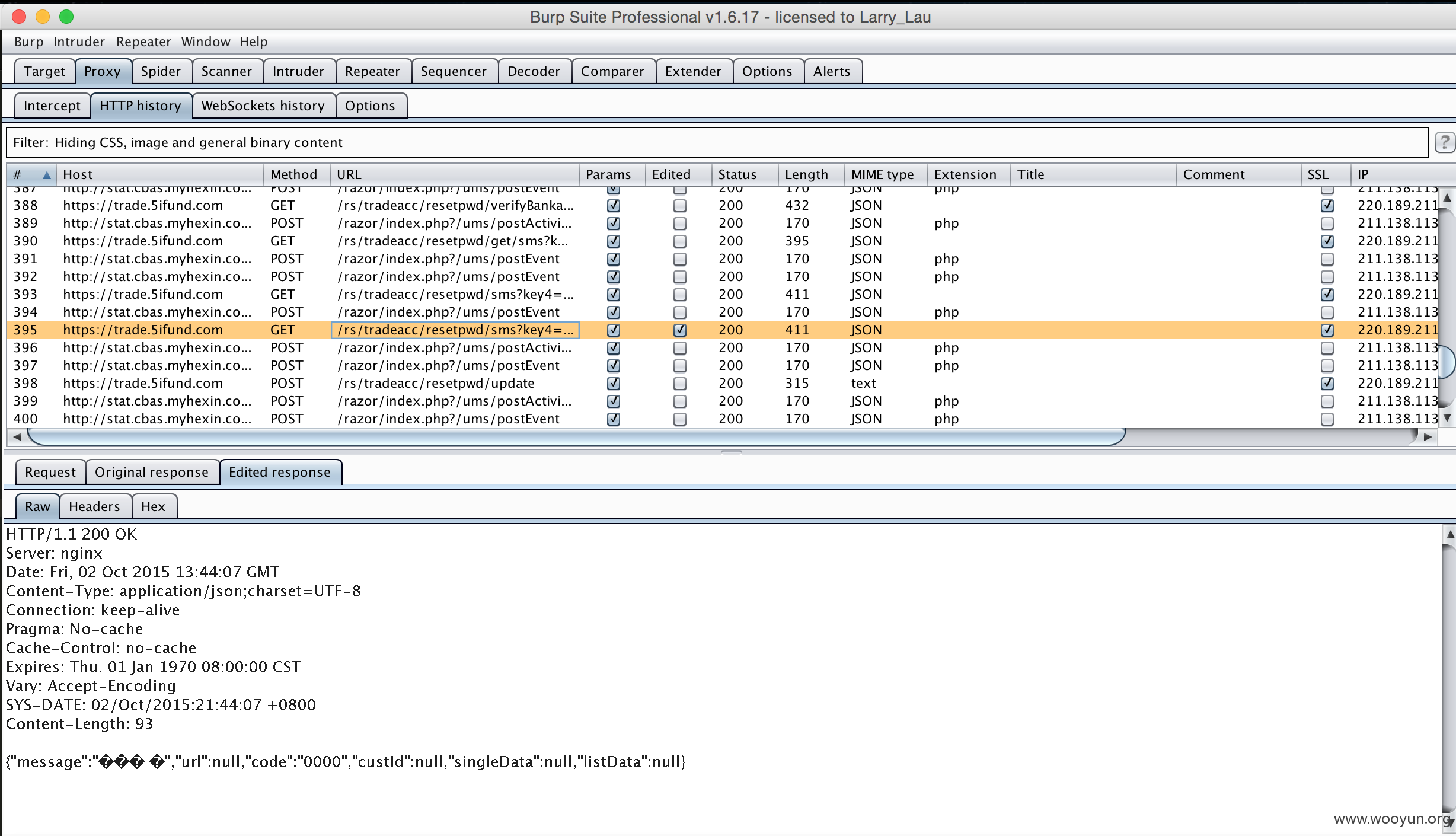Open the Repeater menu
This screenshot has height=836, width=1456.
[x=143, y=42]
